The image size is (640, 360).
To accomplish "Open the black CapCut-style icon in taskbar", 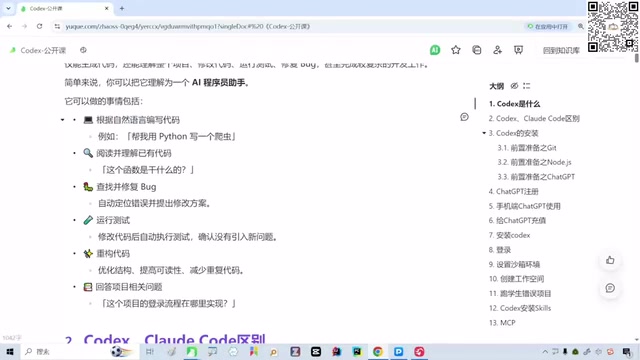I will tap(316, 351).
